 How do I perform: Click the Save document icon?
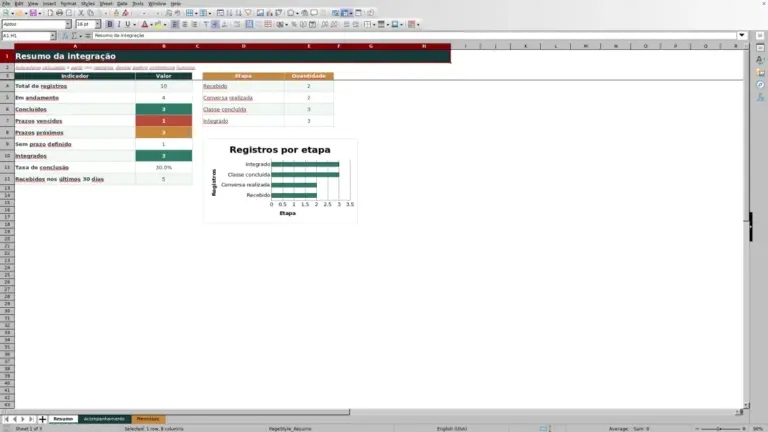[x=33, y=13]
